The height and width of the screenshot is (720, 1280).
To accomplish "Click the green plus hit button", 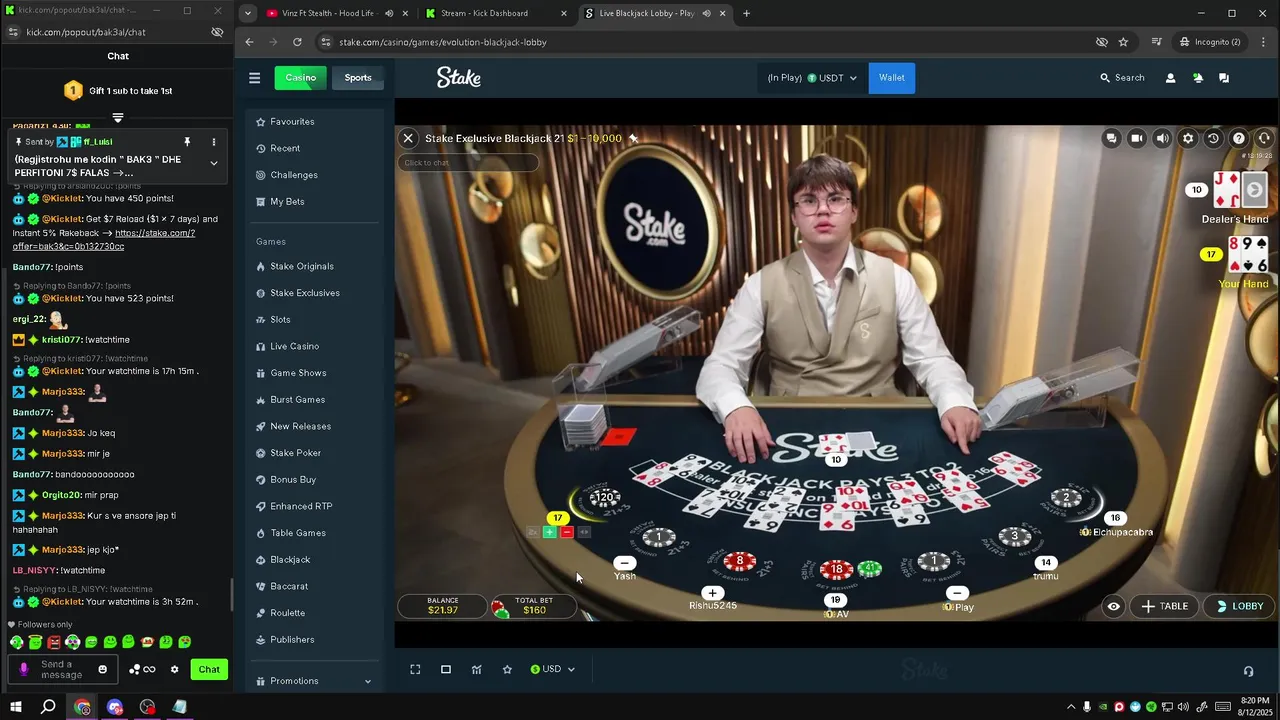I will [x=549, y=532].
